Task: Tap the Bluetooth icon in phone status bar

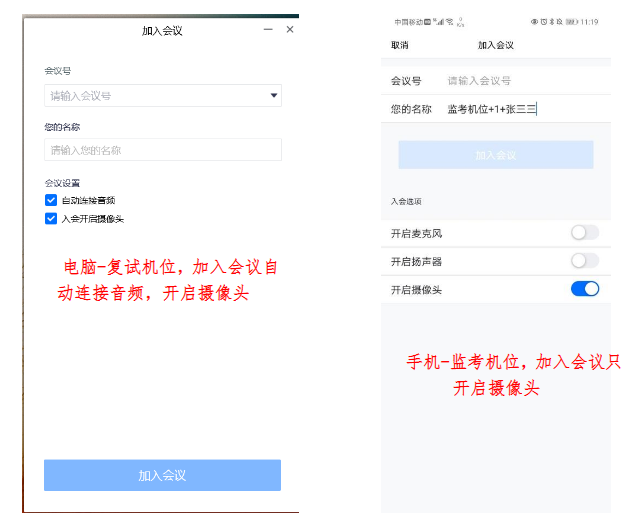Action: 550,21
